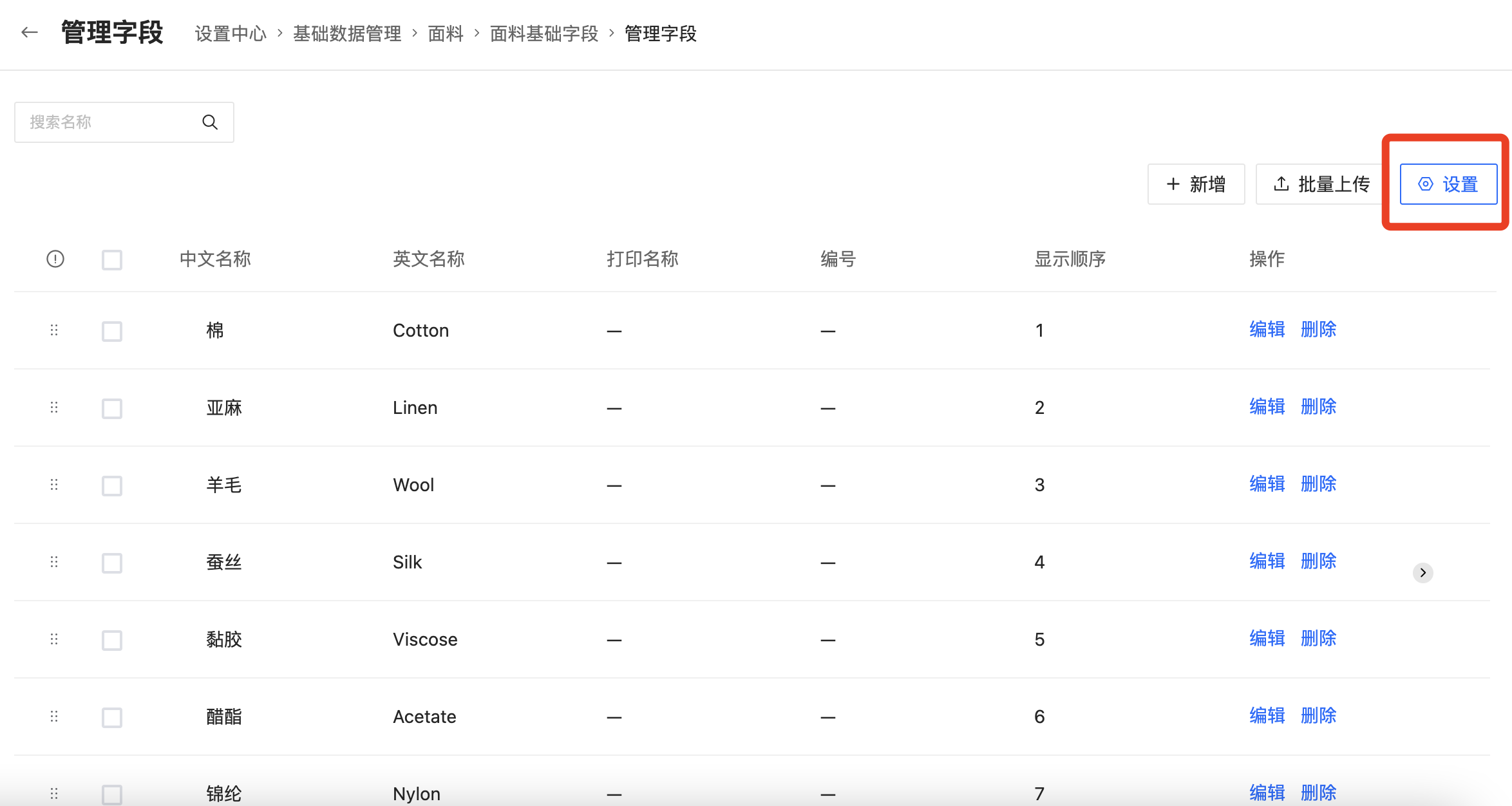1512x806 pixels.
Task: Click the drag handle for 黏胶 row
Action: (54, 639)
